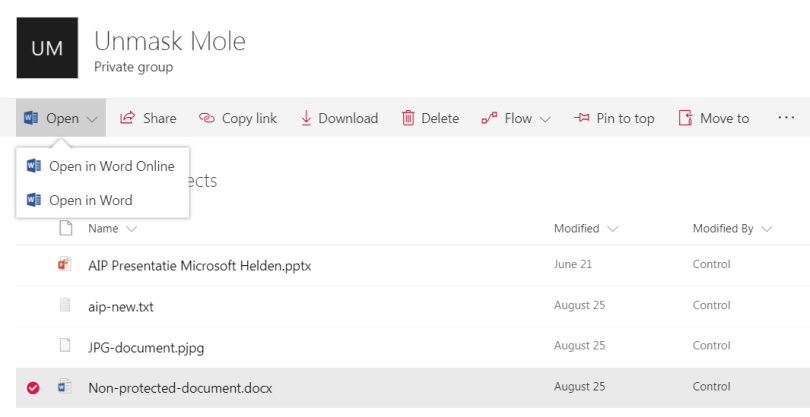Choose Open in Word menu entry
Viewport: 810px width, 417px height.
click(90, 200)
